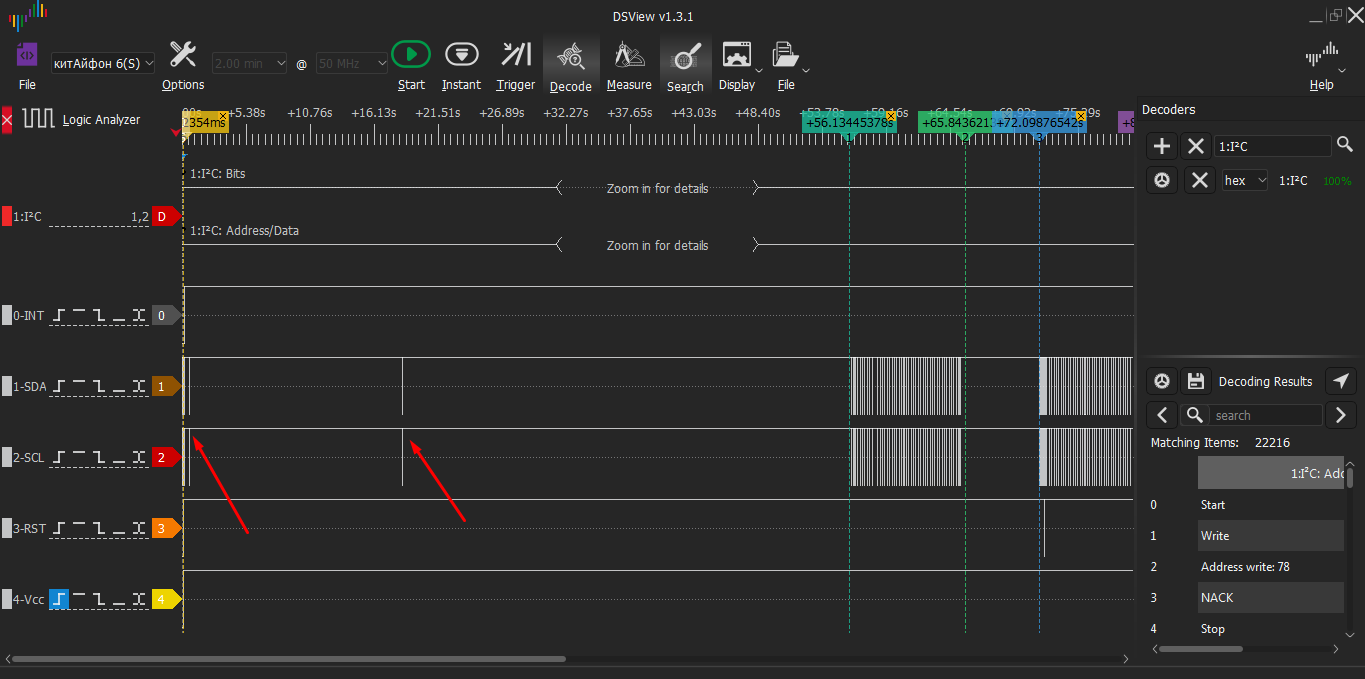Image resolution: width=1365 pixels, height=679 pixels.
Task: Enable low level trigger on 1-SDA
Action: (119, 386)
